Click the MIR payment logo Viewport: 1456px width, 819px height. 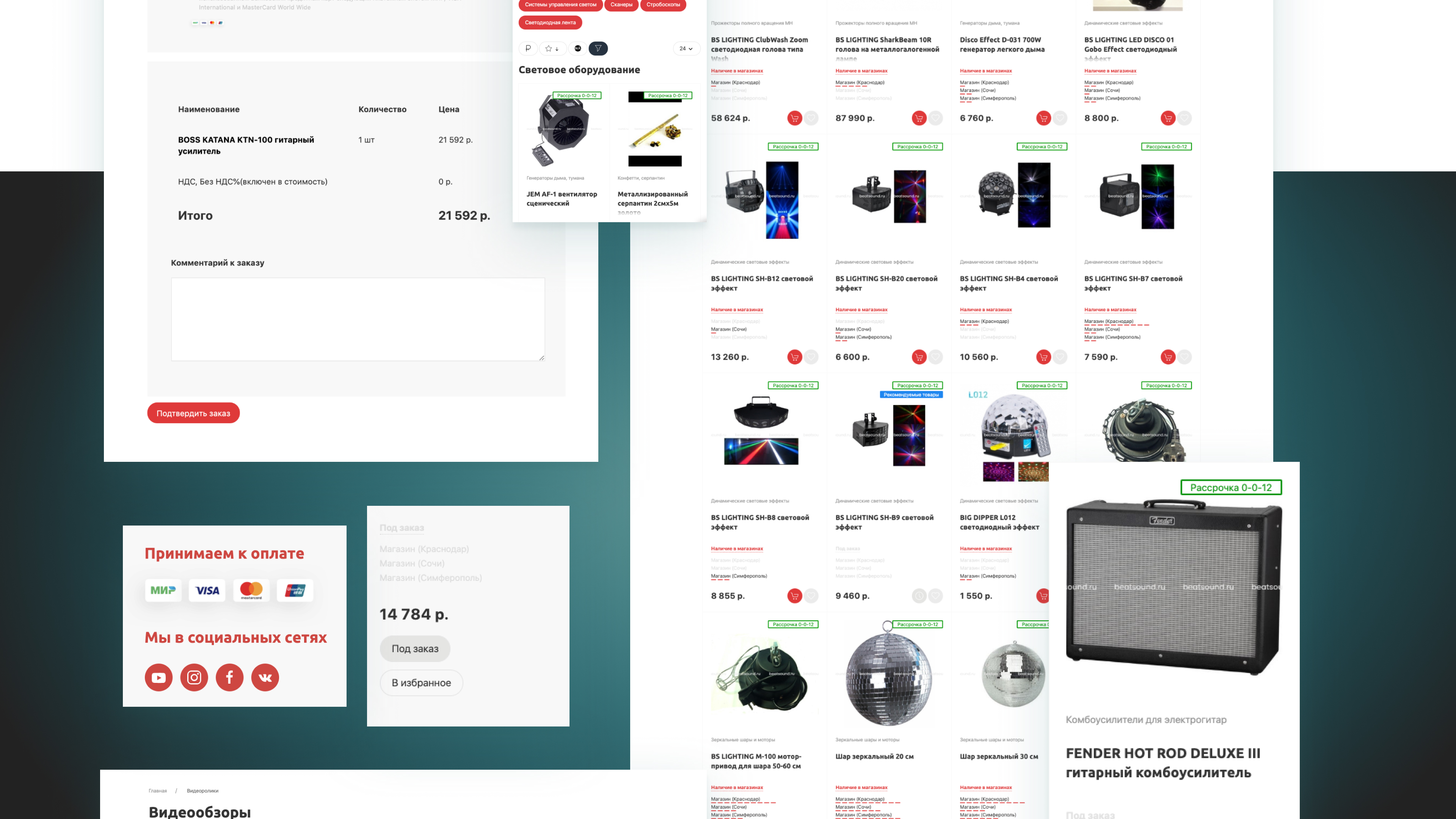(x=163, y=590)
